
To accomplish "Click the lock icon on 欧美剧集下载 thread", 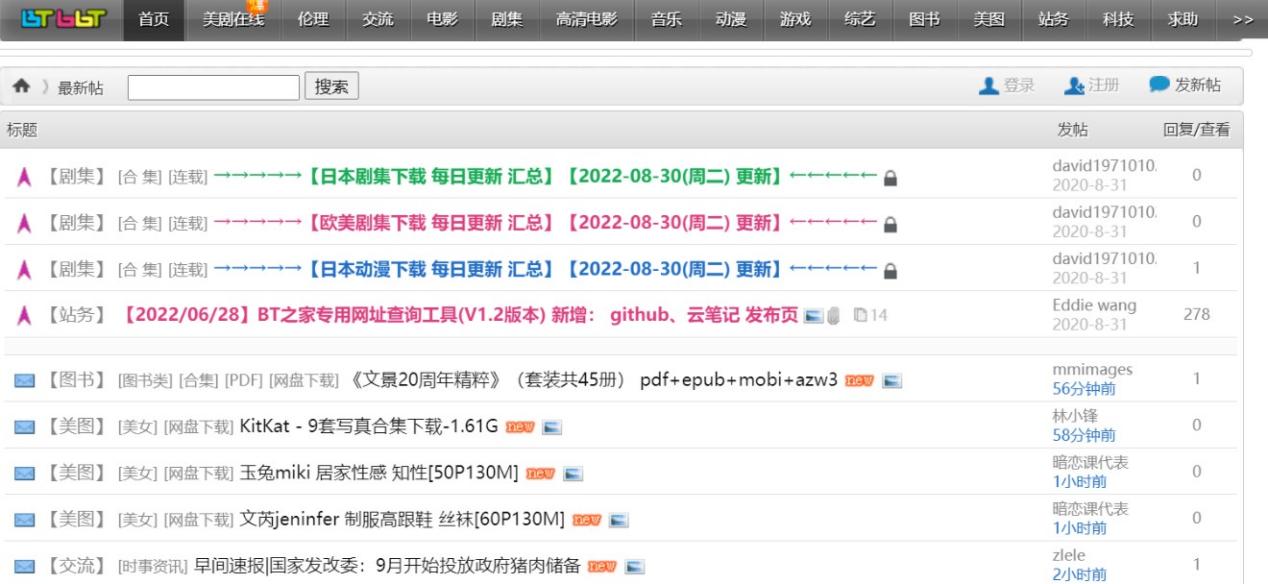I will tap(890, 223).
